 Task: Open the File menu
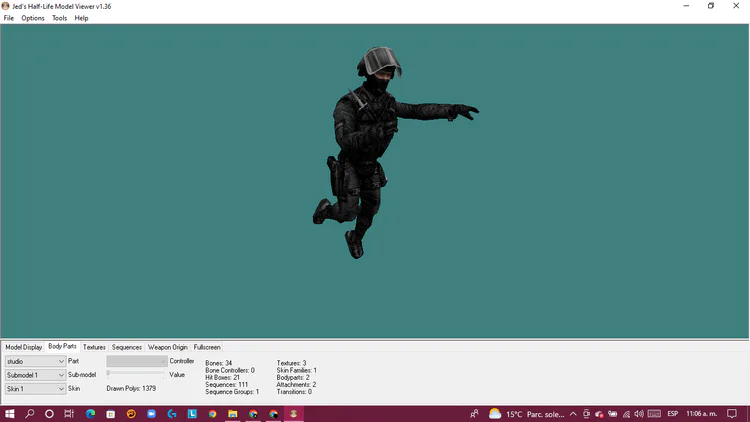tap(9, 18)
